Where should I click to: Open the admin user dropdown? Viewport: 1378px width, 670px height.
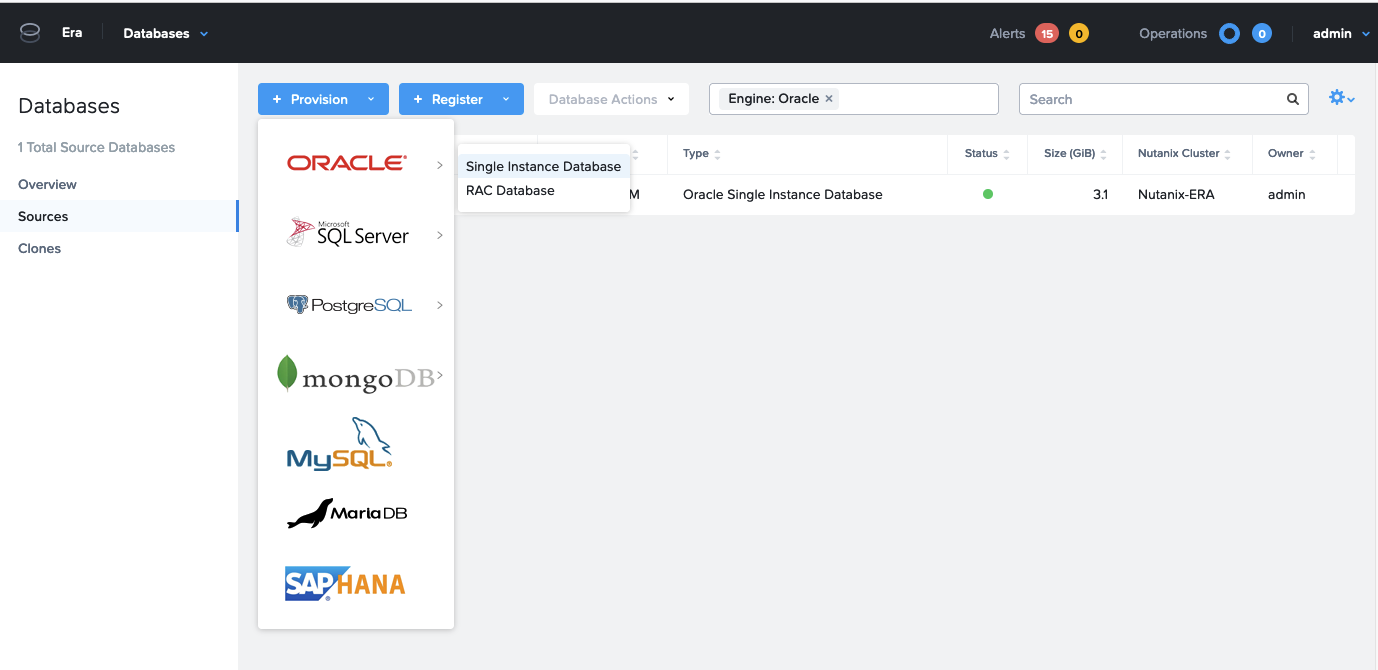[1341, 33]
